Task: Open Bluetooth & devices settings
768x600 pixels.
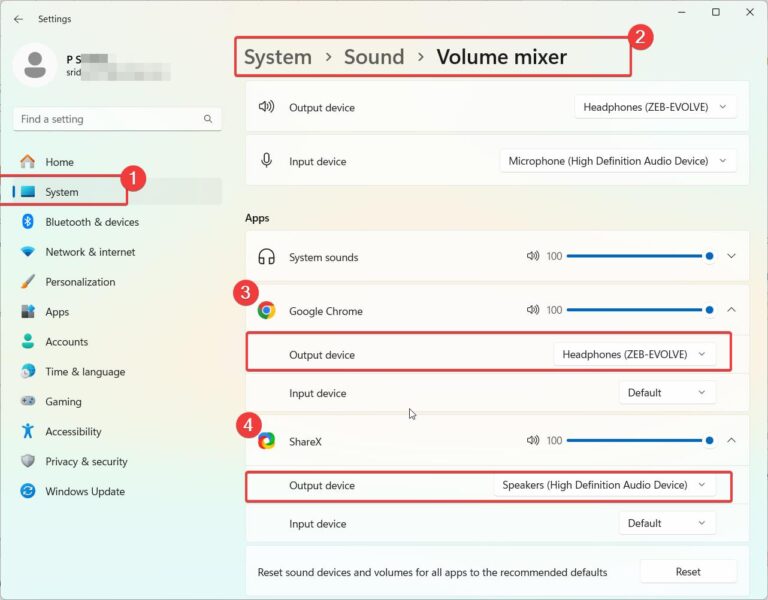Action: (118, 221)
